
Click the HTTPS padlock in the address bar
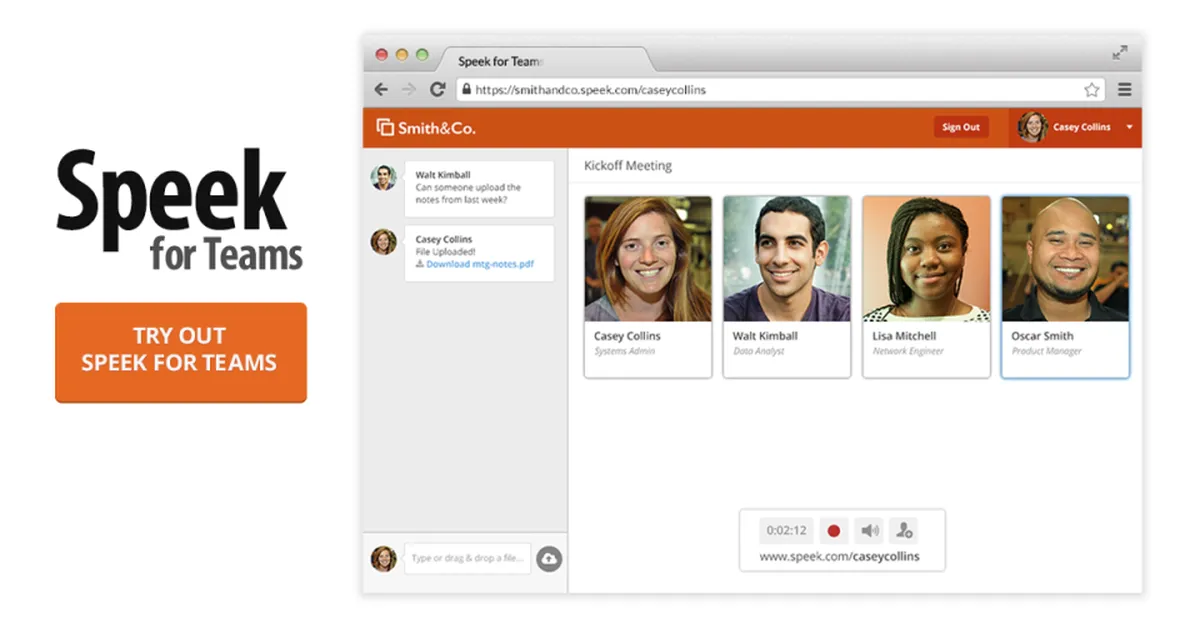pyautogui.click(x=466, y=89)
